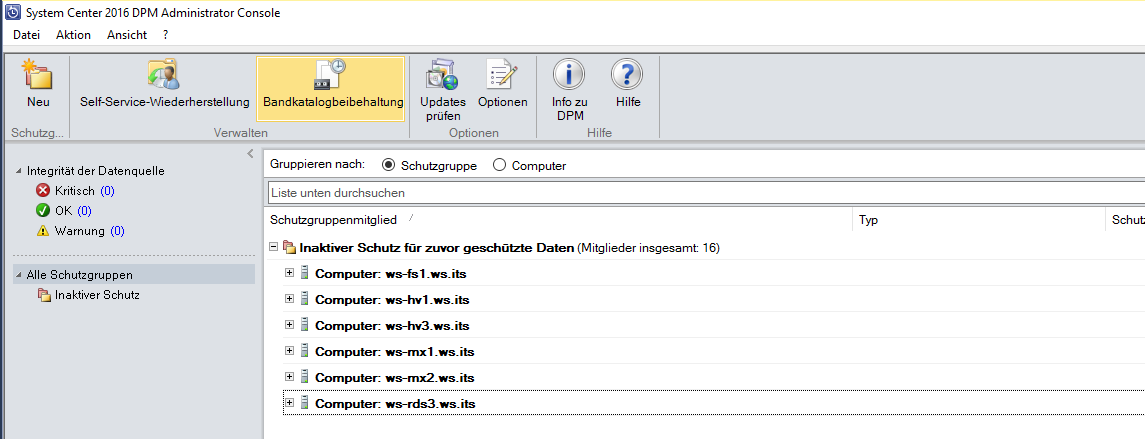Screen dimensions: 1145x439
Task: Click server icon beside ws-mx1.ws.its
Action: (x=305, y=351)
